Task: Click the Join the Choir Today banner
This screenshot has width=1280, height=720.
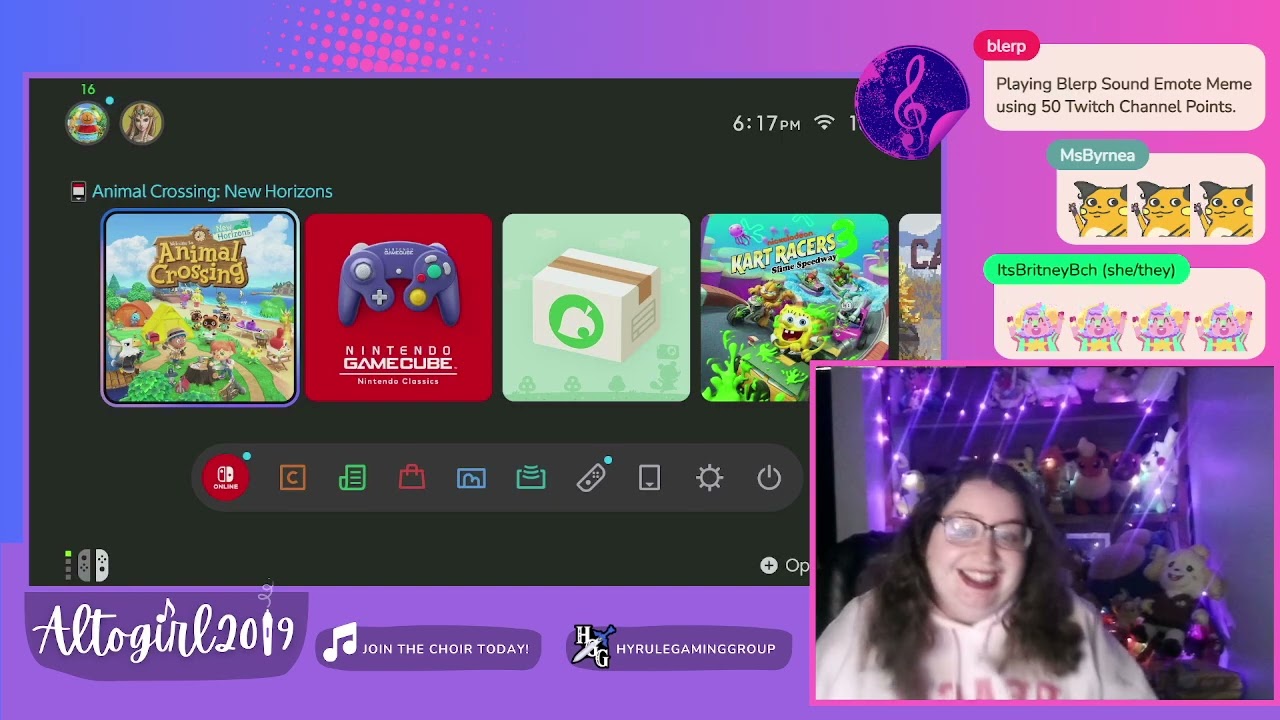Action: (x=429, y=648)
